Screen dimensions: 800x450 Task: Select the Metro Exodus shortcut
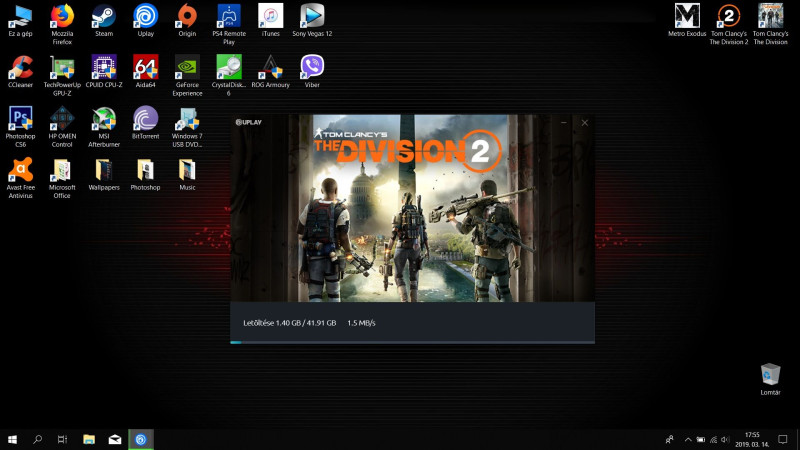pyautogui.click(x=687, y=21)
